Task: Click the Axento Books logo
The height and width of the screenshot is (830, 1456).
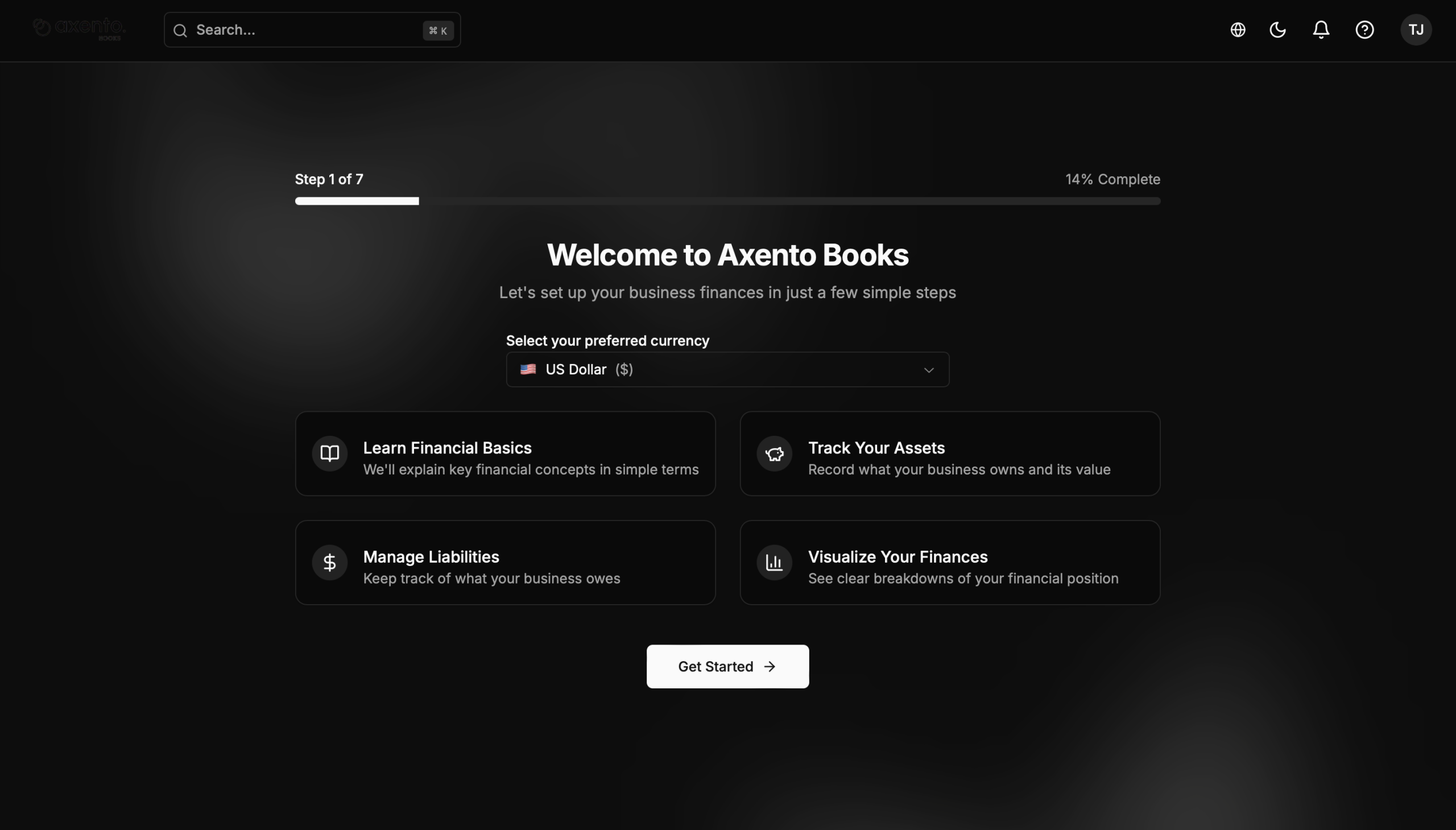Action: click(79, 29)
